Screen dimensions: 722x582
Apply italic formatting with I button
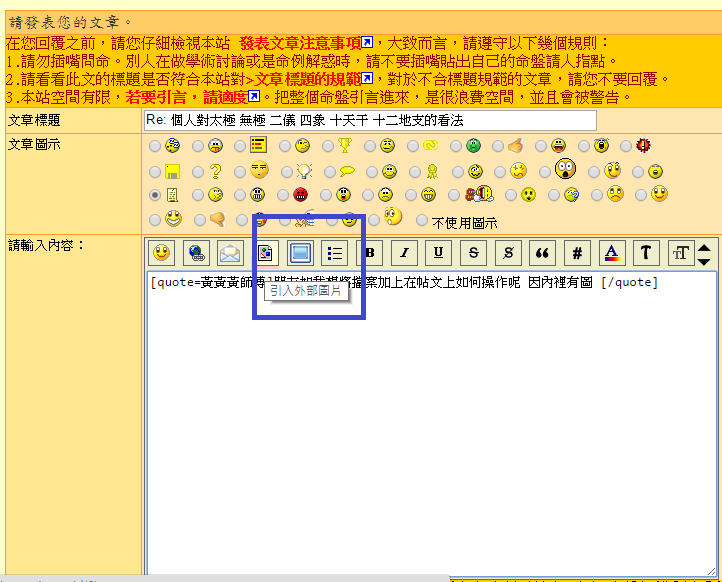pyautogui.click(x=404, y=253)
